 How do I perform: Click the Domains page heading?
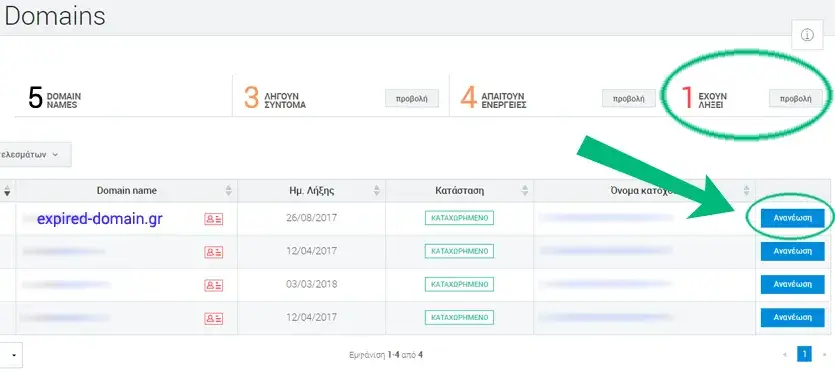pyautogui.click(x=54, y=17)
